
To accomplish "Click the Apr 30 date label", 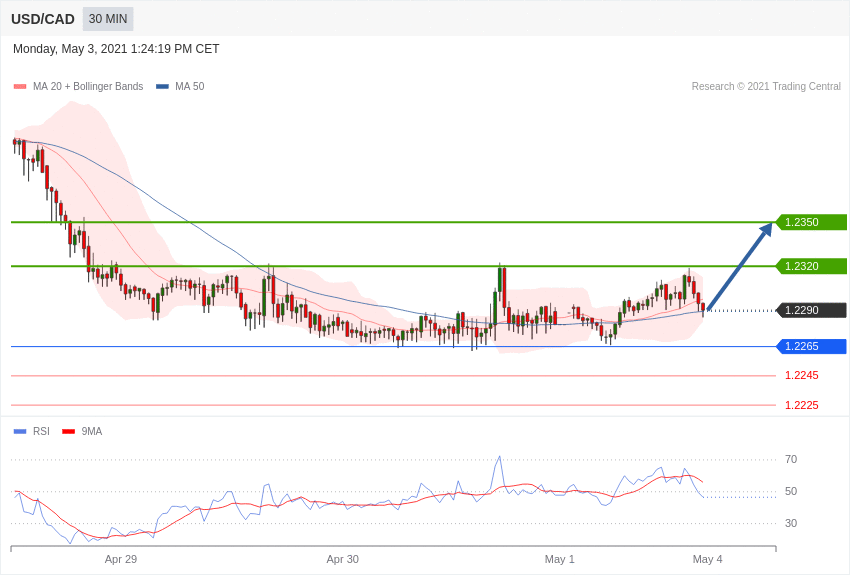I will [342, 559].
